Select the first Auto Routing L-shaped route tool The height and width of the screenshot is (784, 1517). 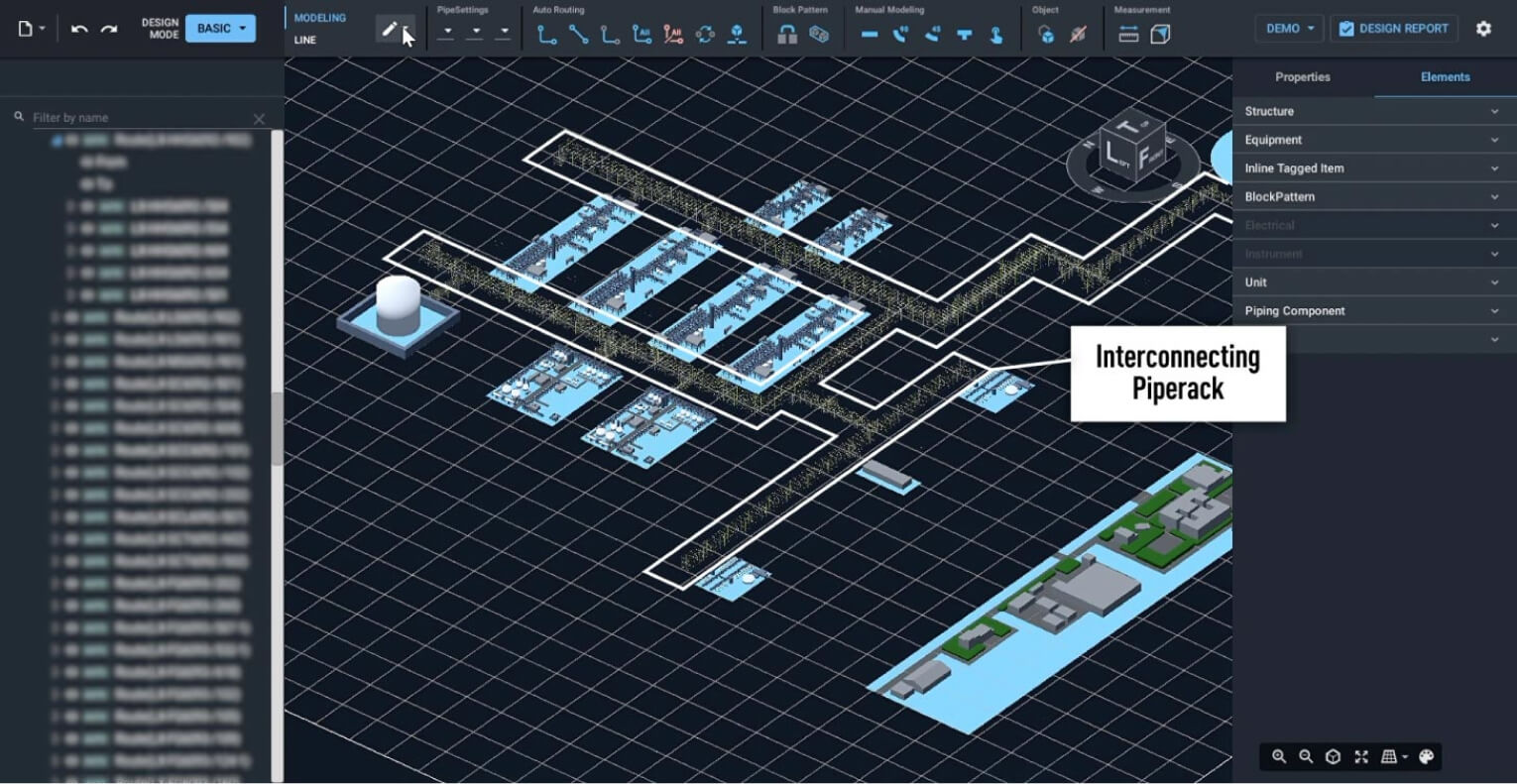pos(546,35)
